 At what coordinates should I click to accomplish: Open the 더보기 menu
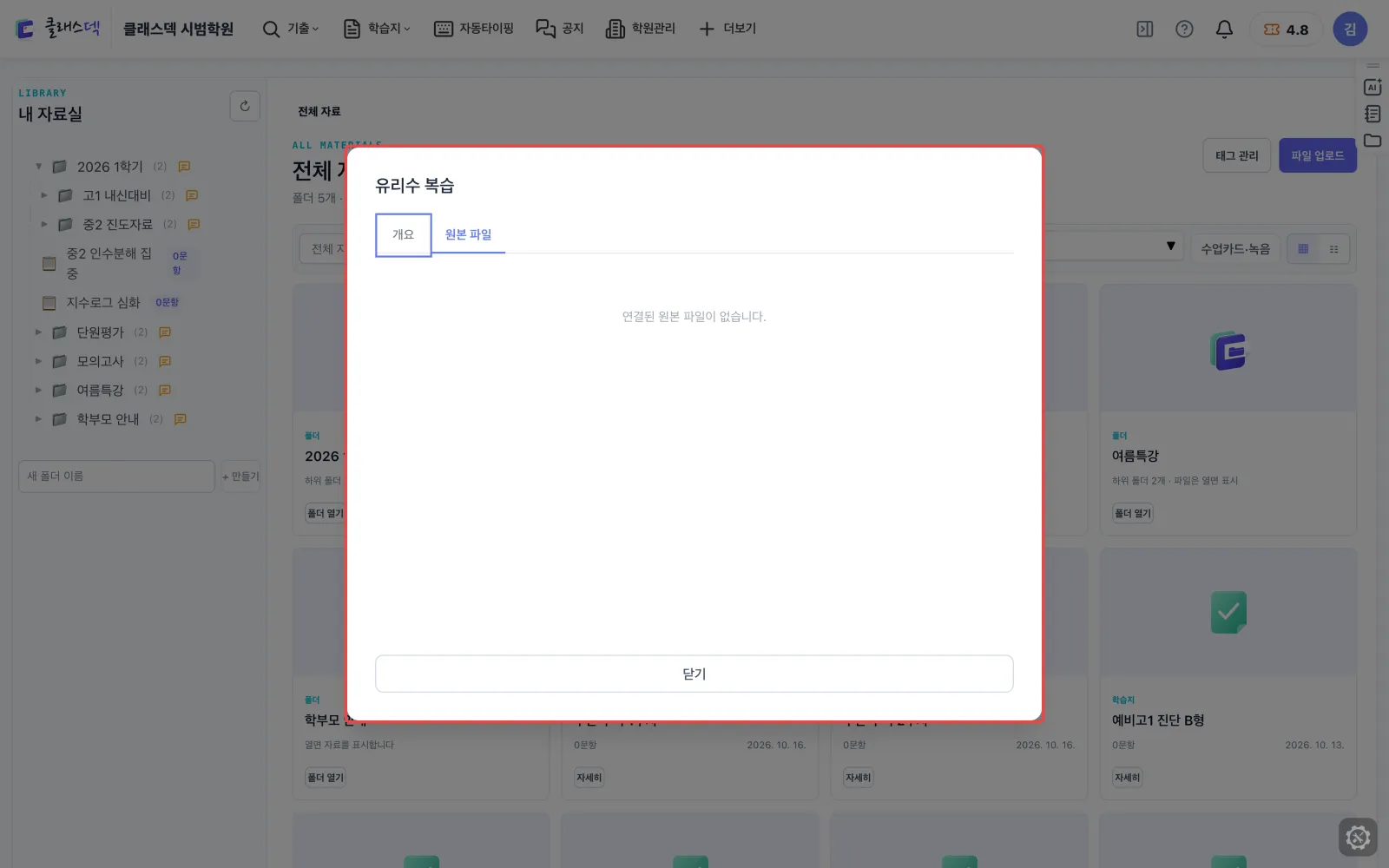727,29
